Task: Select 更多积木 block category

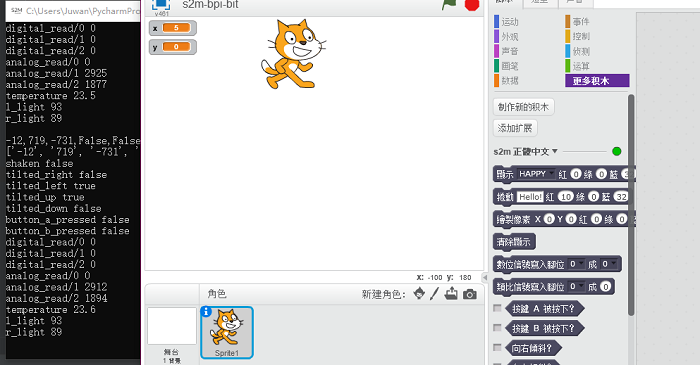Action: pyautogui.click(x=597, y=80)
